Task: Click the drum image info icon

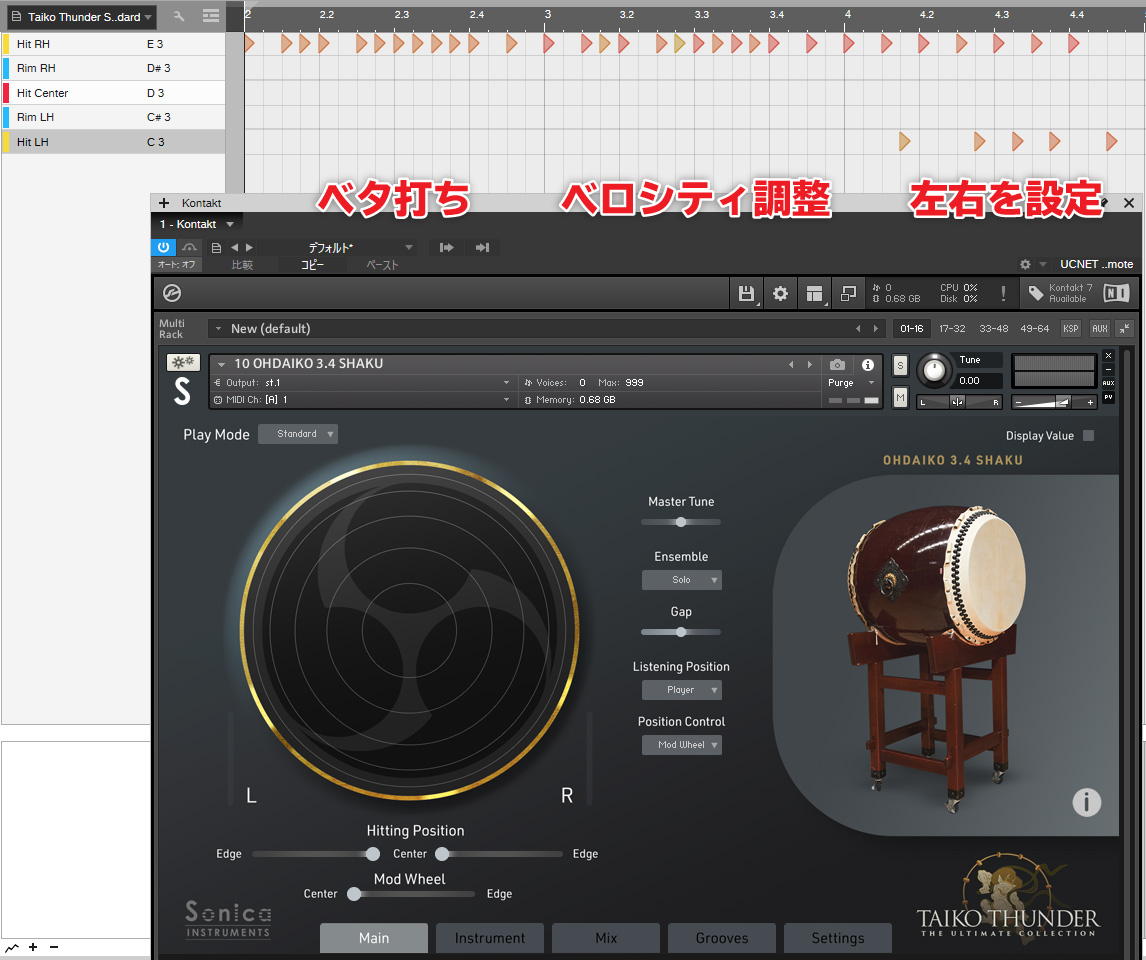Action: pyautogui.click(x=1086, y=802)
